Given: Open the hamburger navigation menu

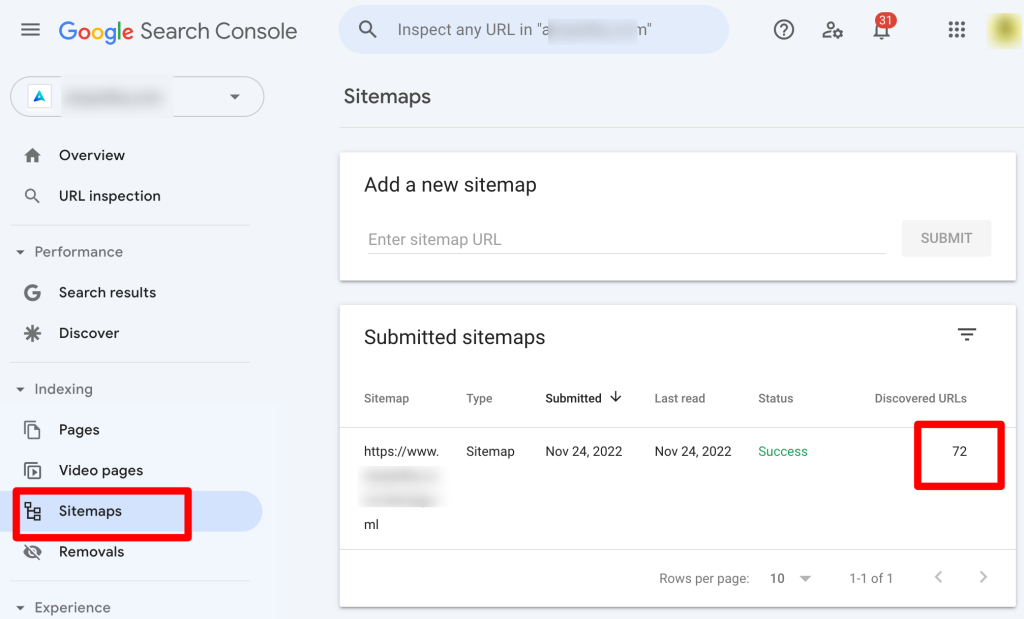Looking at the screenshot, I should click(x=30, y=30).
